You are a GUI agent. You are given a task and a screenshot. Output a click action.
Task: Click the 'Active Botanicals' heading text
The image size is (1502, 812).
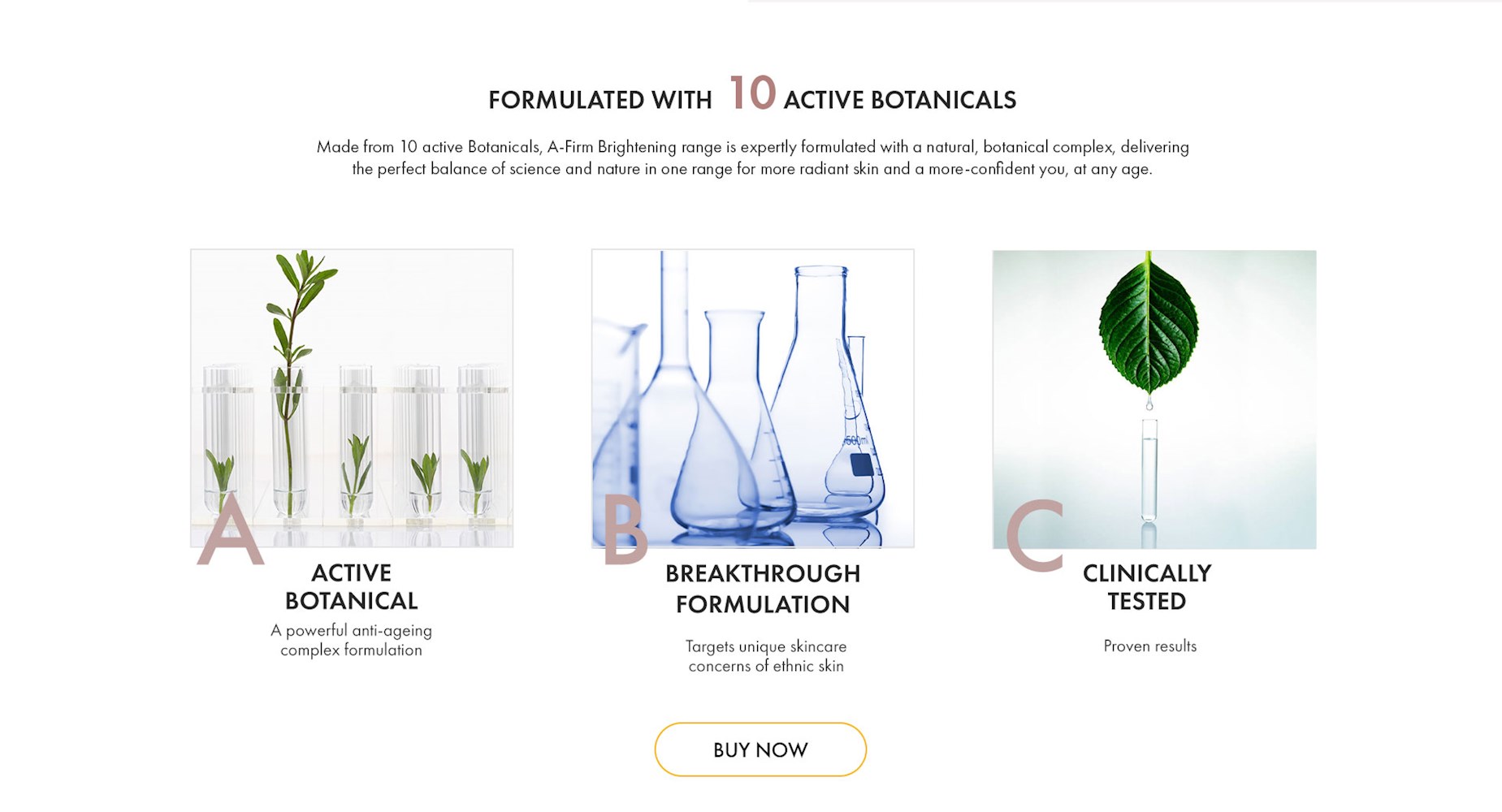(x=899, y=100)
